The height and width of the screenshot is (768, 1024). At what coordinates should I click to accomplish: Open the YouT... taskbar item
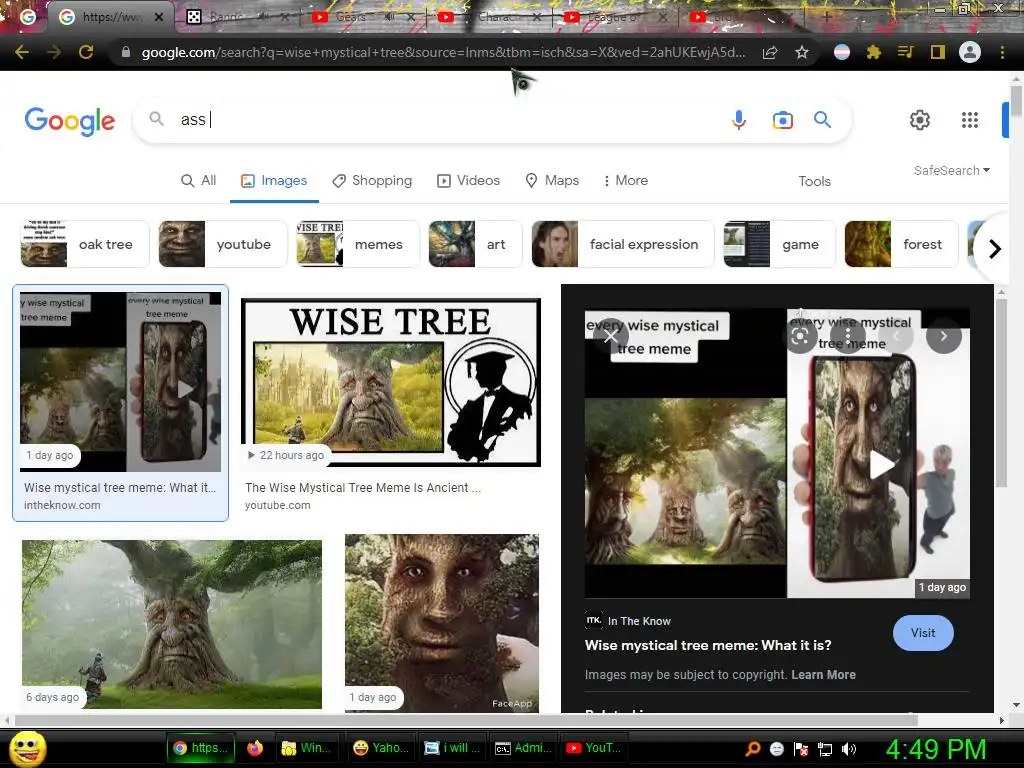coord(594,748)
